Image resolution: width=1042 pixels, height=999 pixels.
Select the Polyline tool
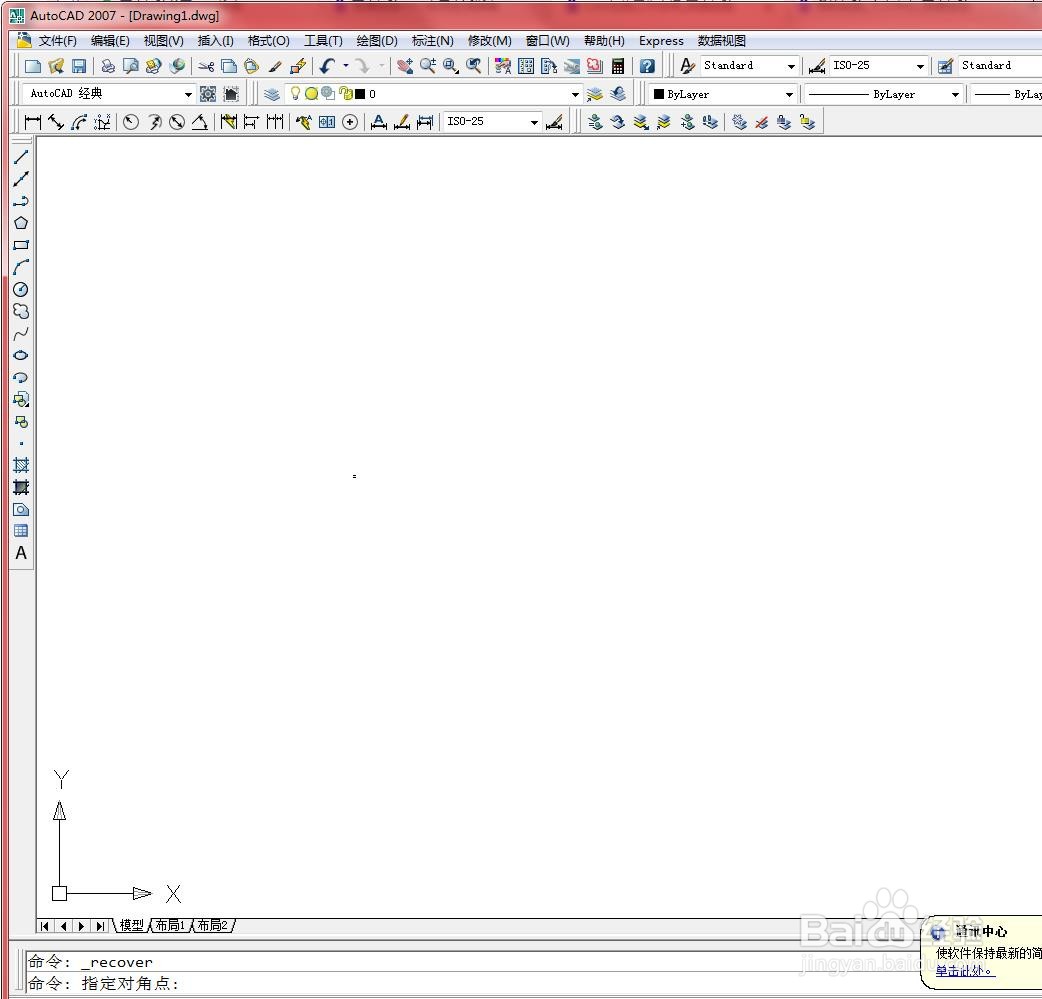click(x=21, y=201)
